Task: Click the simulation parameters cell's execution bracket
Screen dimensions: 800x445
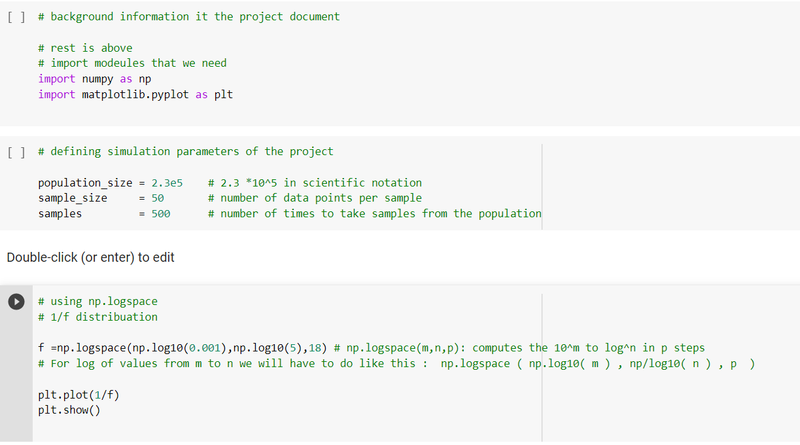Action: (x=15, y=152)
